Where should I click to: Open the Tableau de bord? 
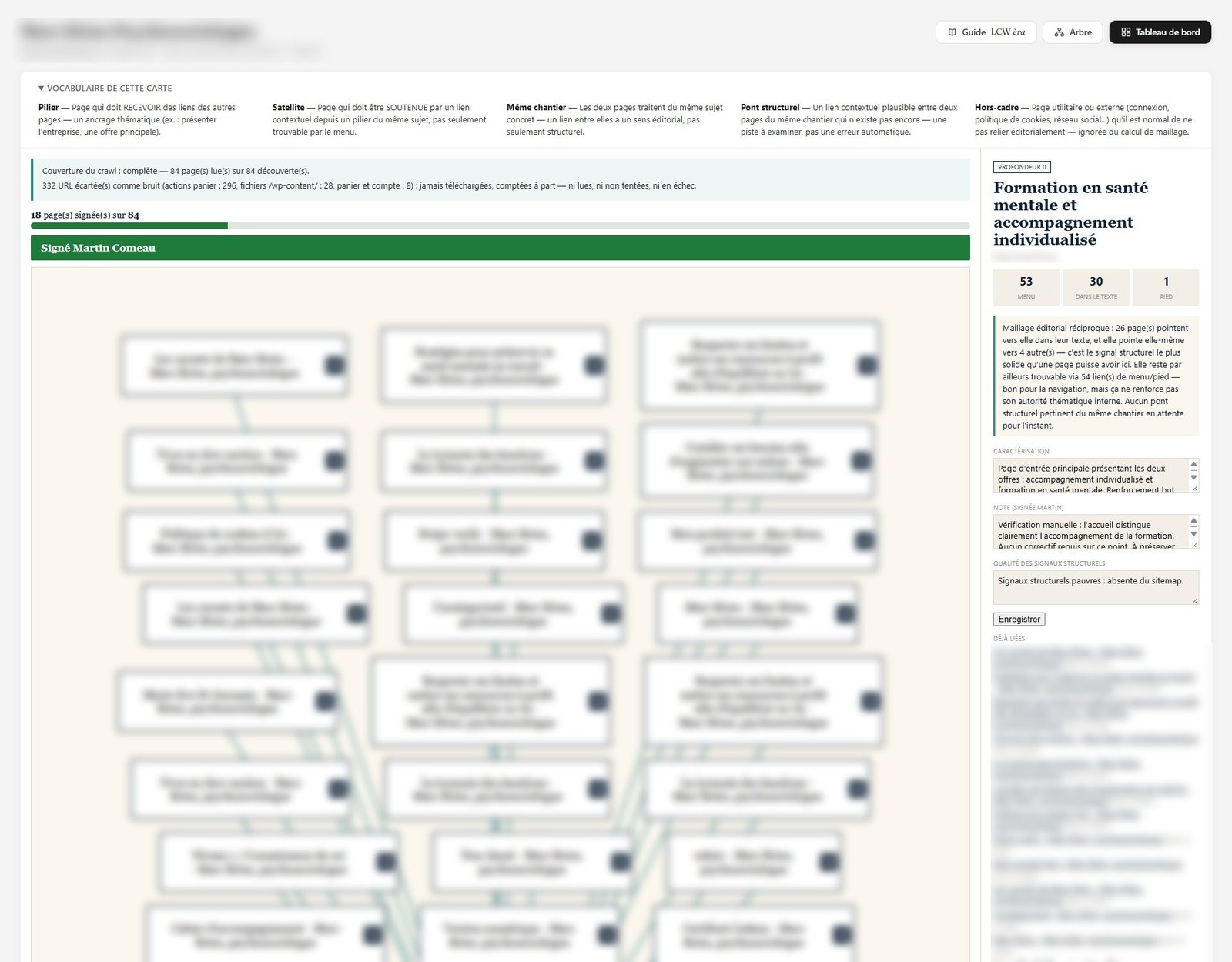[x=1160, y=32]
